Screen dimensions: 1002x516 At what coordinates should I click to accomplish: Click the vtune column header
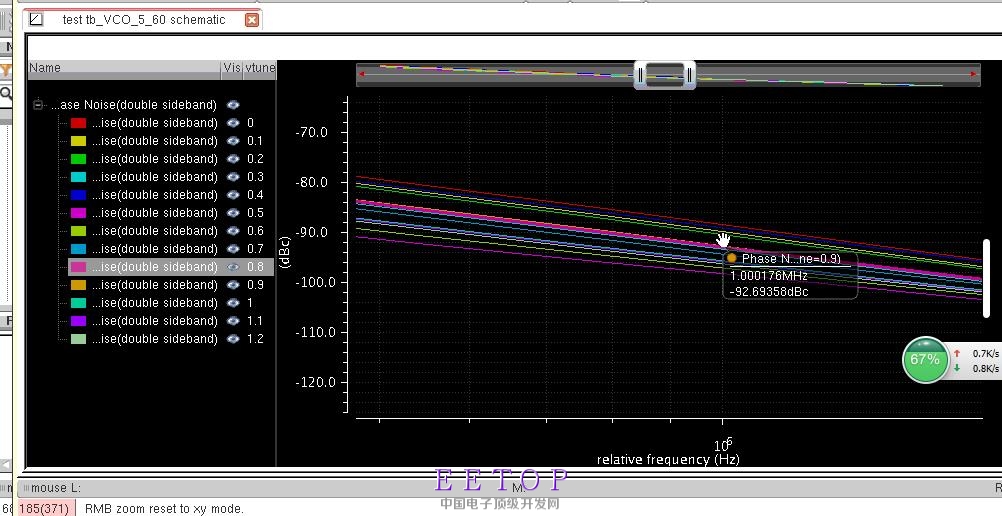[260, 68]
